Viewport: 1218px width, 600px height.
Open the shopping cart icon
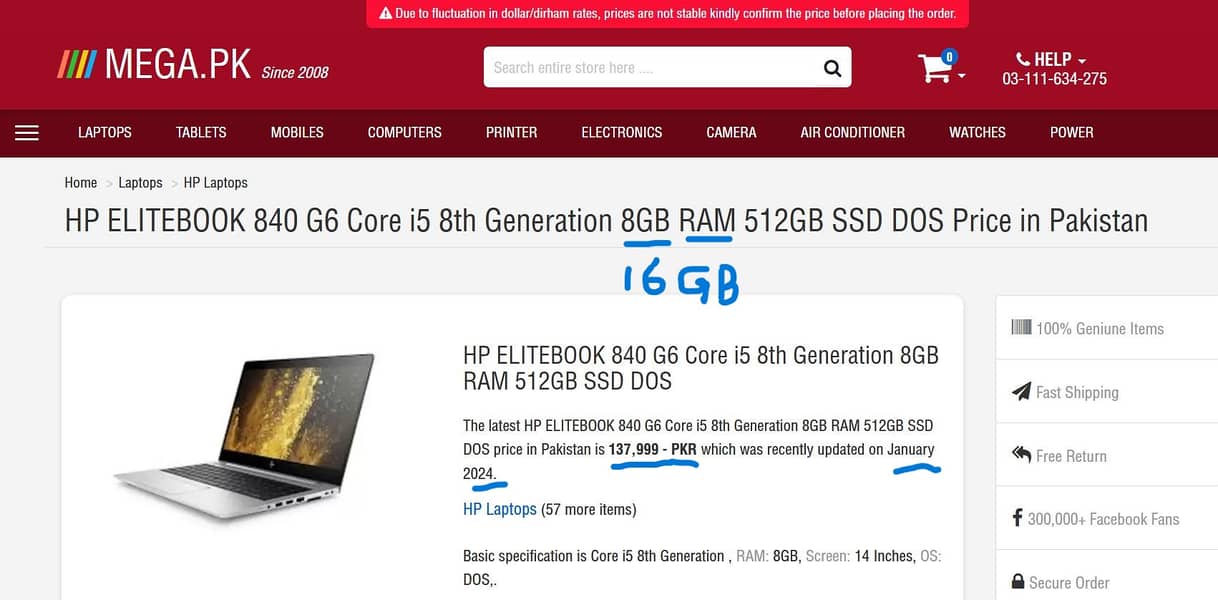tap(935, 68)
